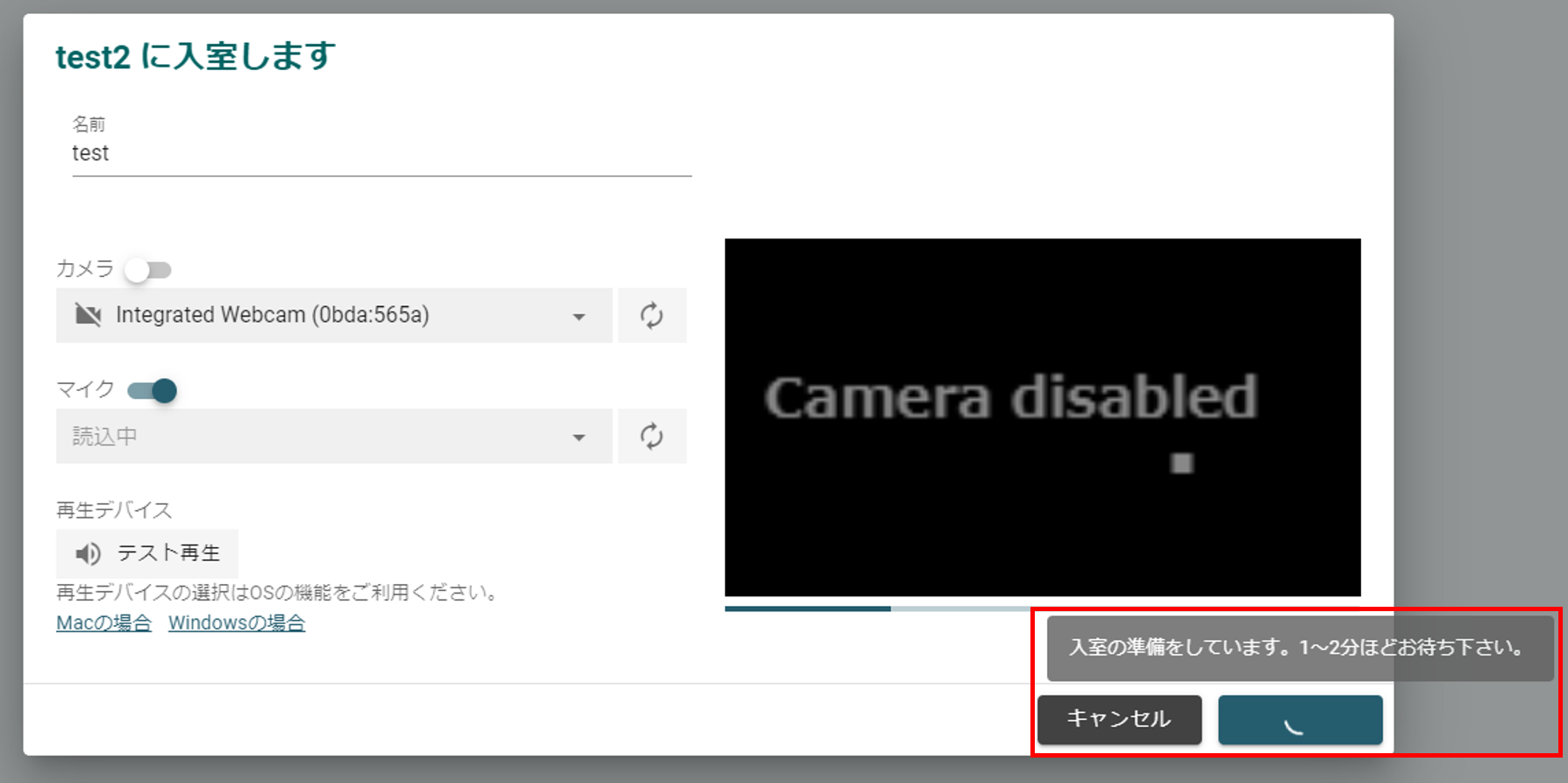1568x783 pixels.
Task: Open the Macの場合 help link
Action: (x=103, y=623)
